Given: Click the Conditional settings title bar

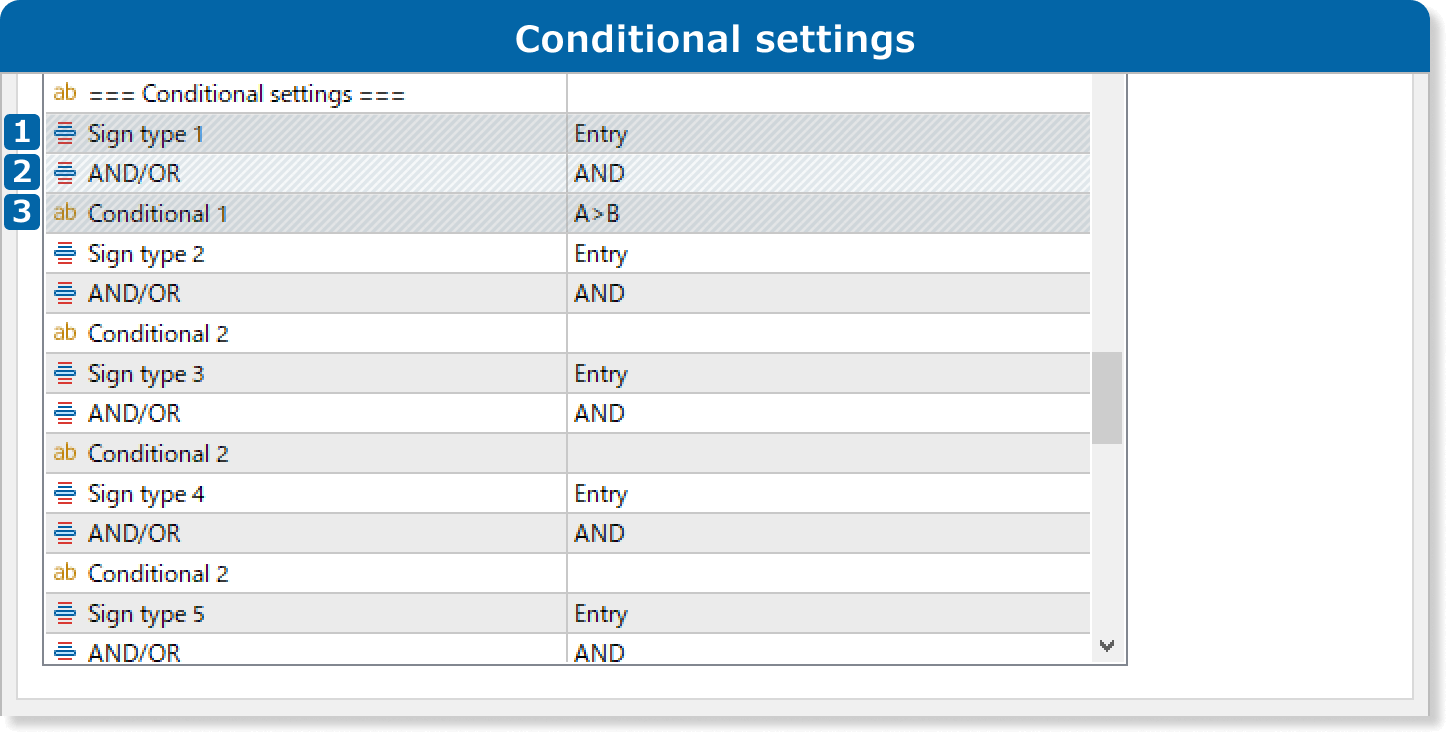Looking at the screenshot, I should click(x=715, y=38).
